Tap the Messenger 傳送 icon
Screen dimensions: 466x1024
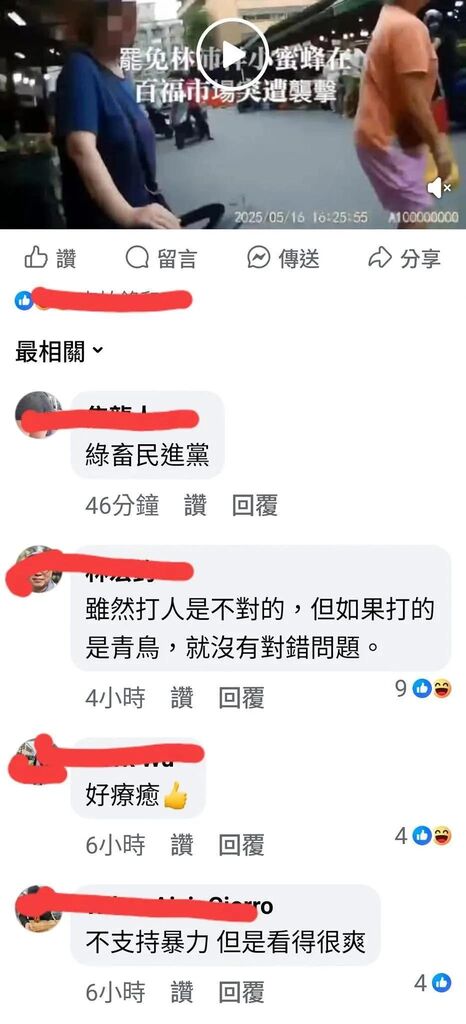[258, 258]
